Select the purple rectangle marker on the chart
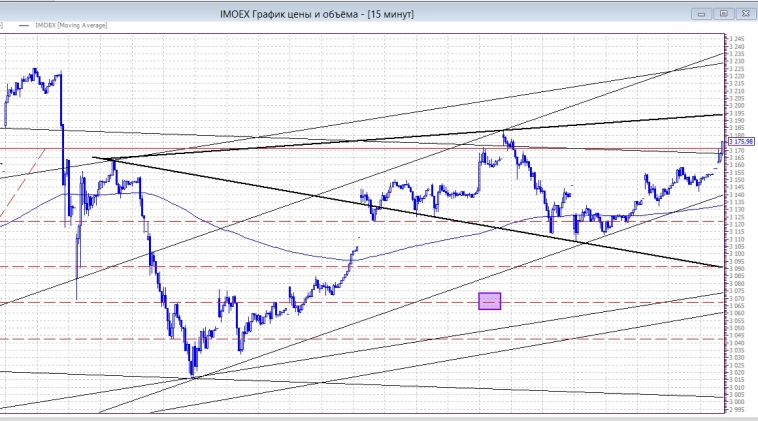Image resolution: width=758 pixels, height=421 pixels. pyautogui.click(x=489, y=300)
